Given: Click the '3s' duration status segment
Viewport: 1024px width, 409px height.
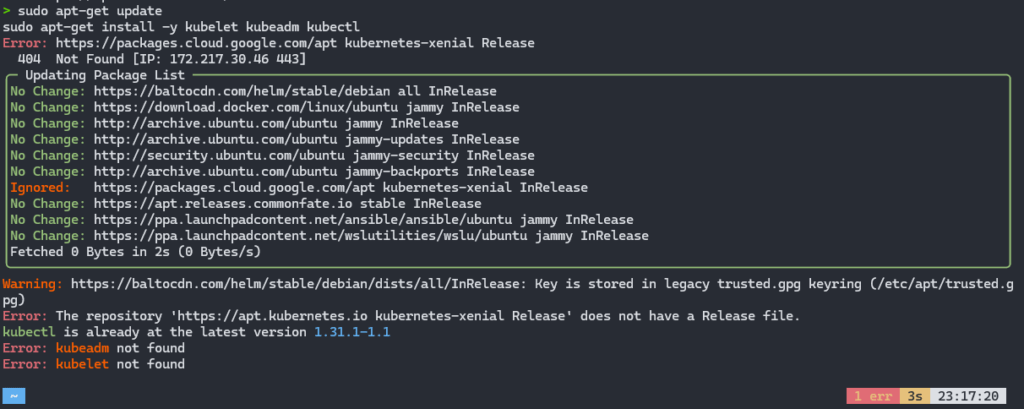Looking at the screenshot, I should pos(915,396).
